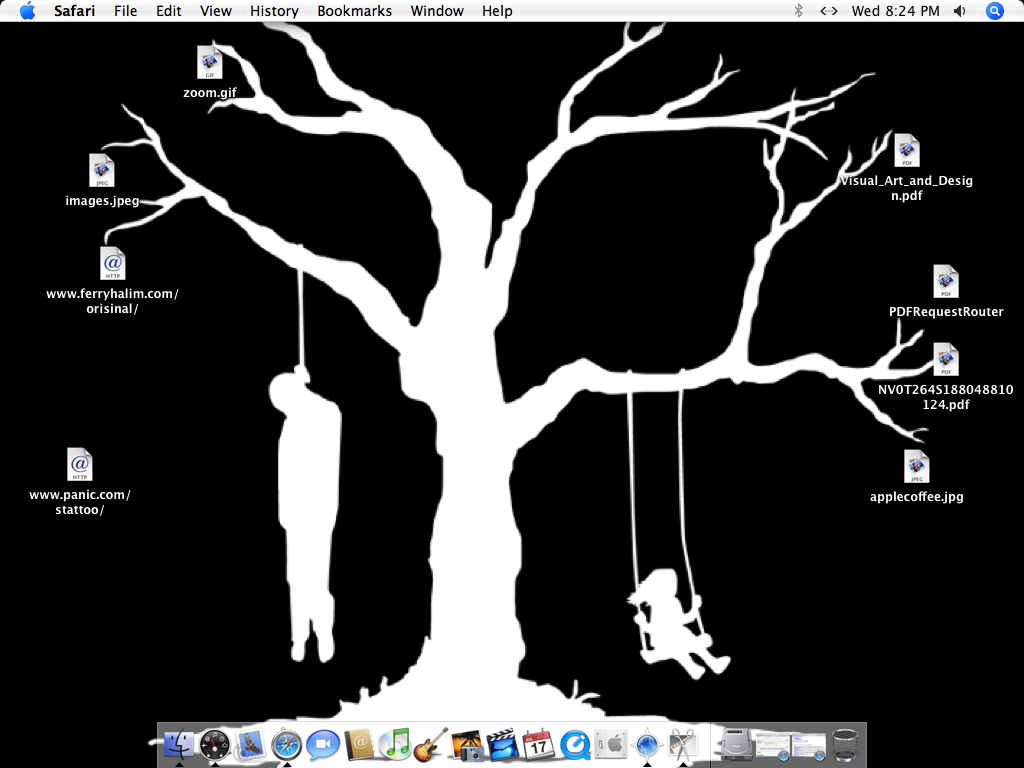The height and width of the screenshot is (768, 1024).
Task: Open Safari's History menu
Action: coord(273,11)
